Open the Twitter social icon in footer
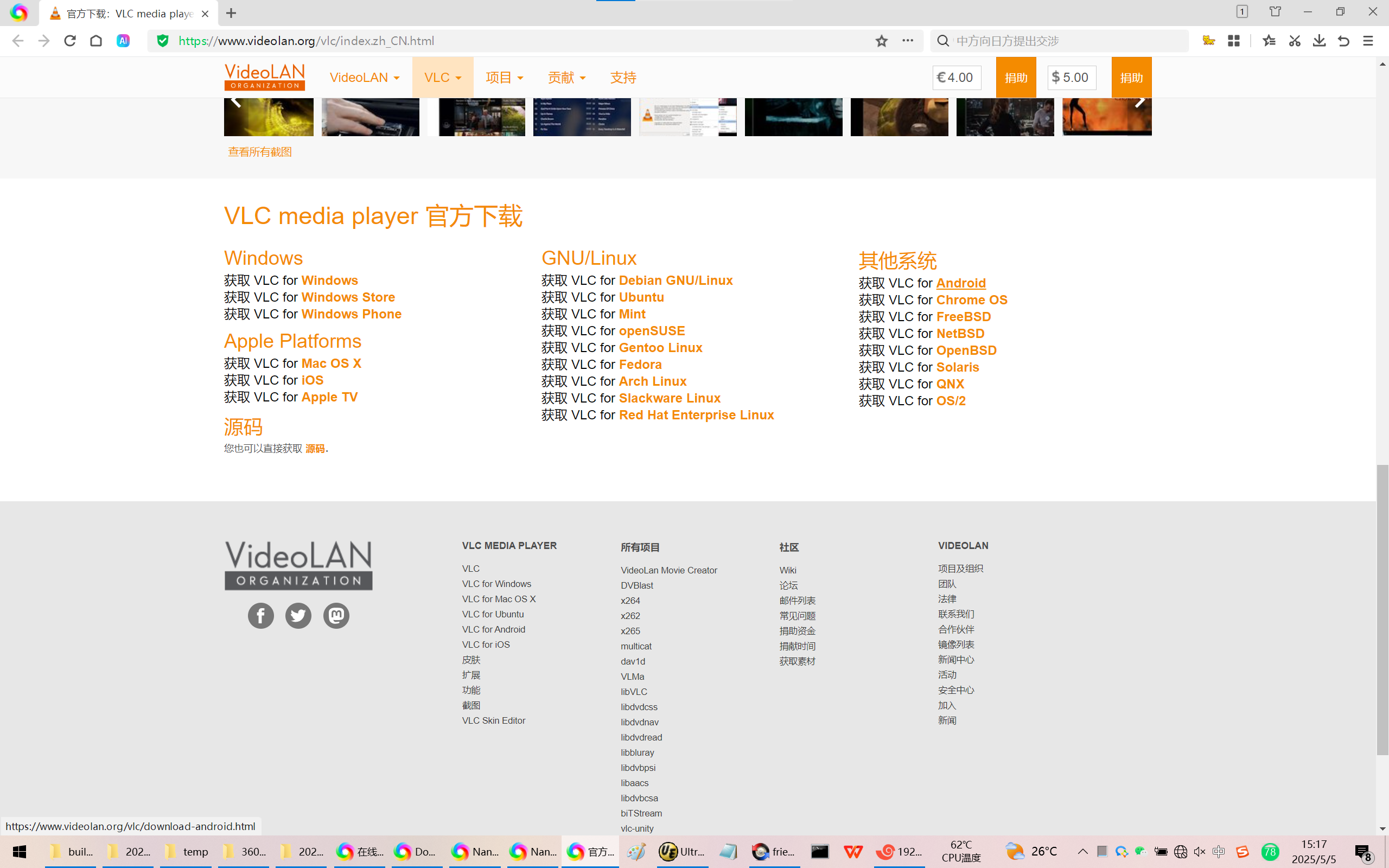This screenshot has width=1389, height=868. tap(298, 616)
